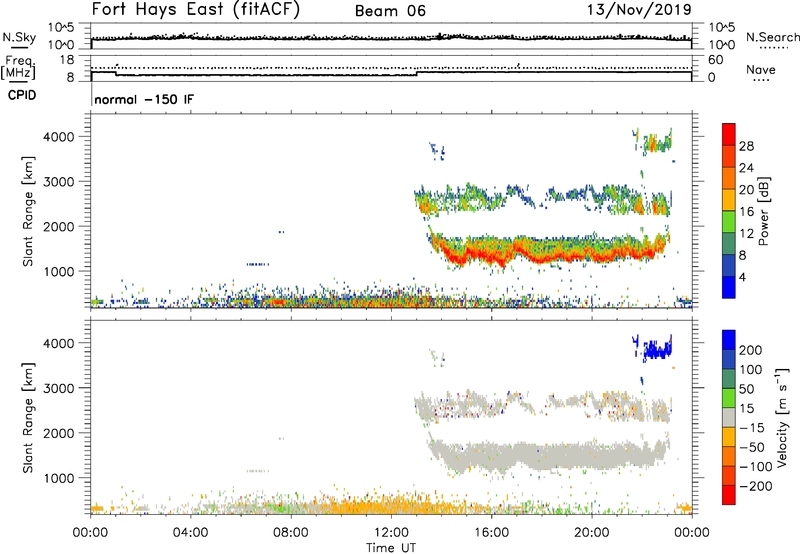Image resolution: width=800 pixels, height=554 pixels.
Task: Click the "60" Nave axis tick label
Action: pyautogui.click(x=715, y=60)
